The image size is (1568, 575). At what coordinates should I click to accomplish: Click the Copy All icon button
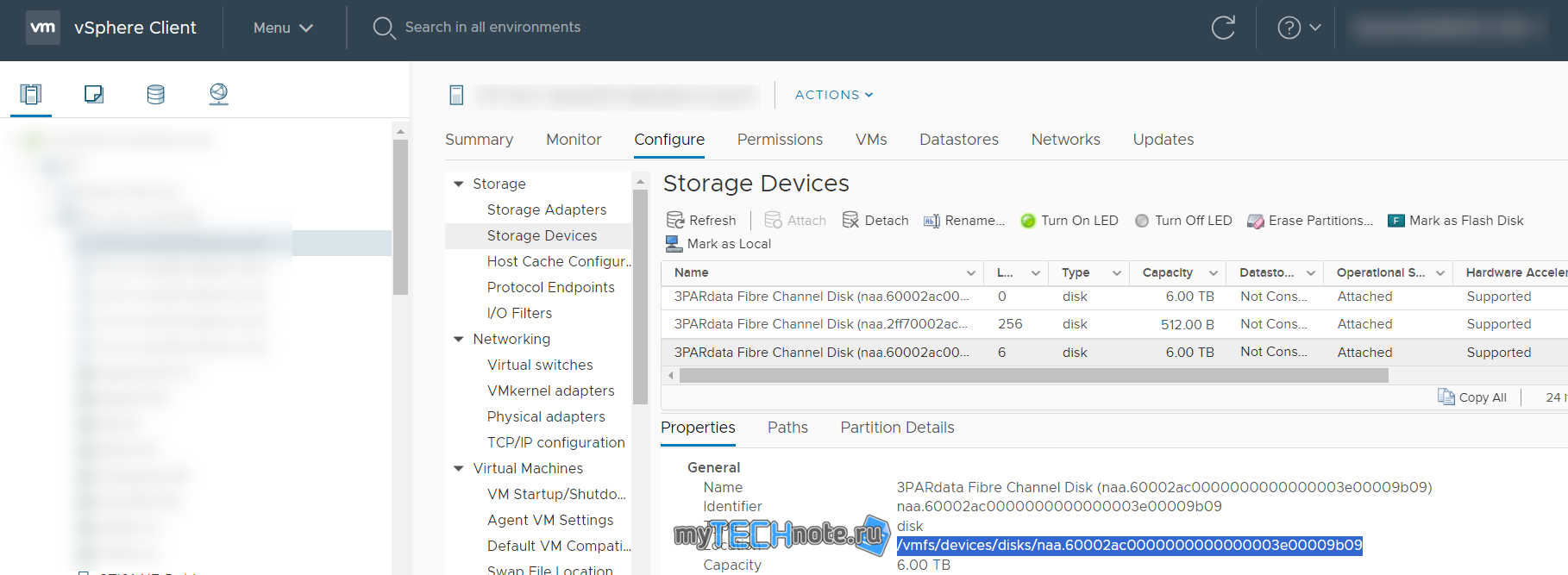[1472, 397]
